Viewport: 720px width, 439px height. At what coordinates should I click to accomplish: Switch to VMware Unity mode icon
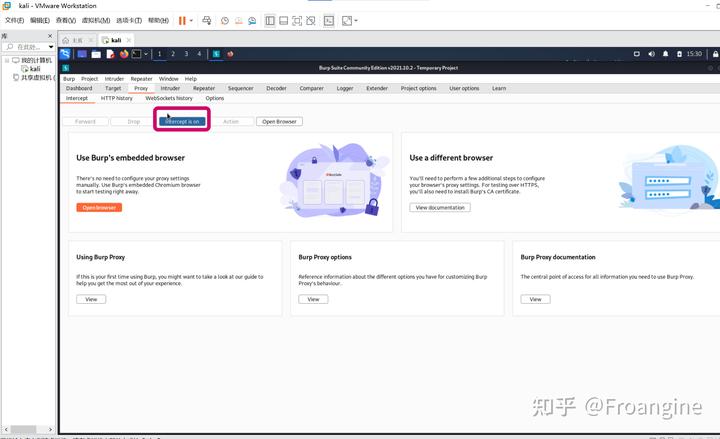311,21
